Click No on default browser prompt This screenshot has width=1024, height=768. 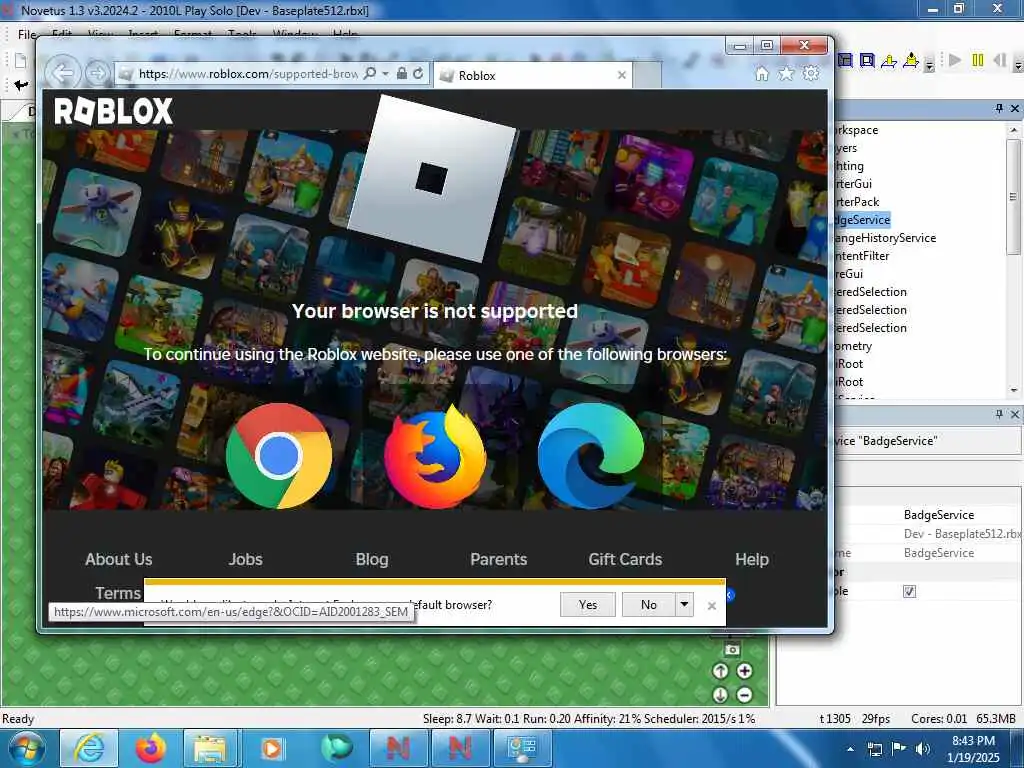pos(648,605)
